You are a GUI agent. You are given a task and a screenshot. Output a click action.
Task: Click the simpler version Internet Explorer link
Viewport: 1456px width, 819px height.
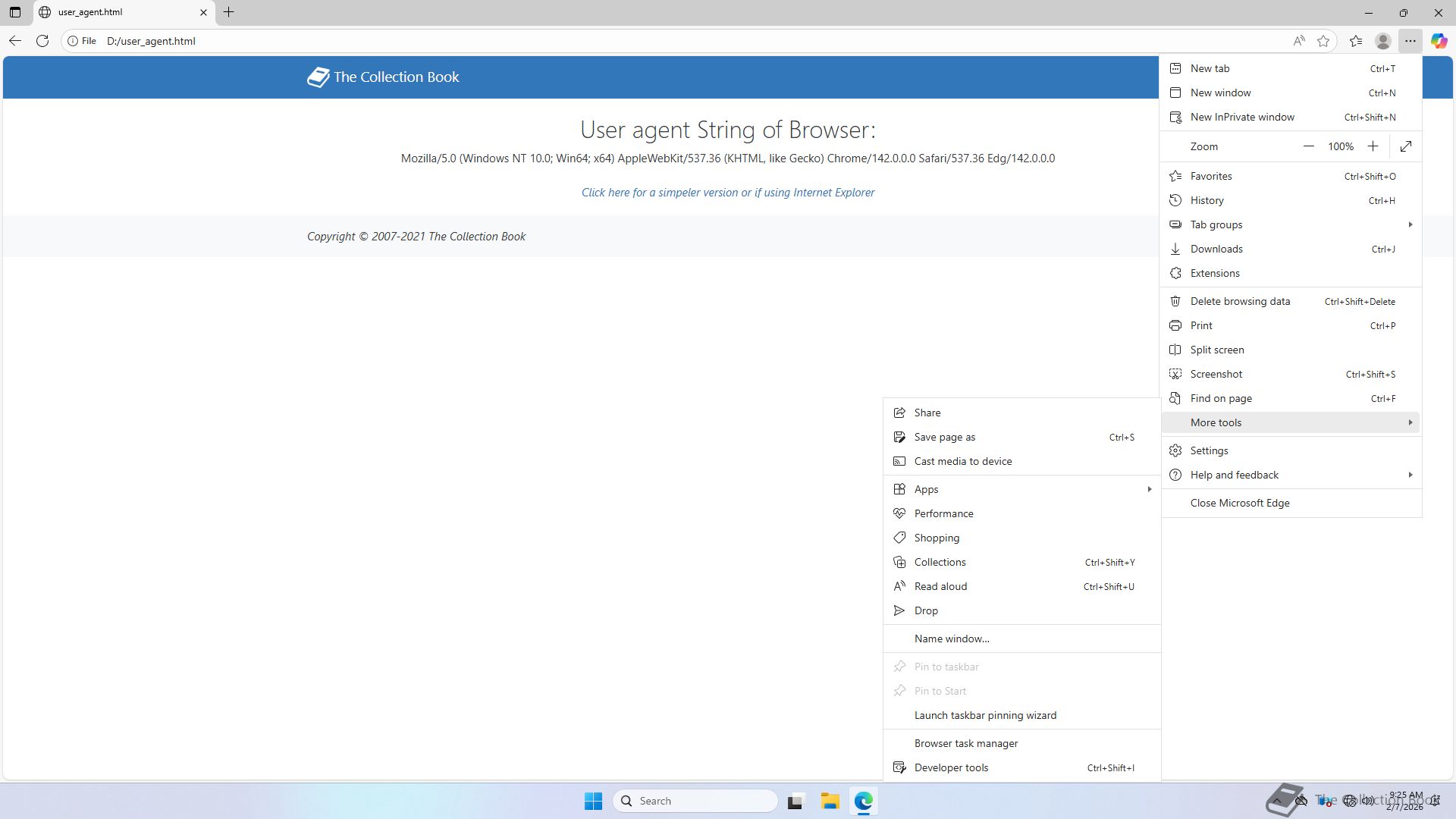tap(727, 193)
